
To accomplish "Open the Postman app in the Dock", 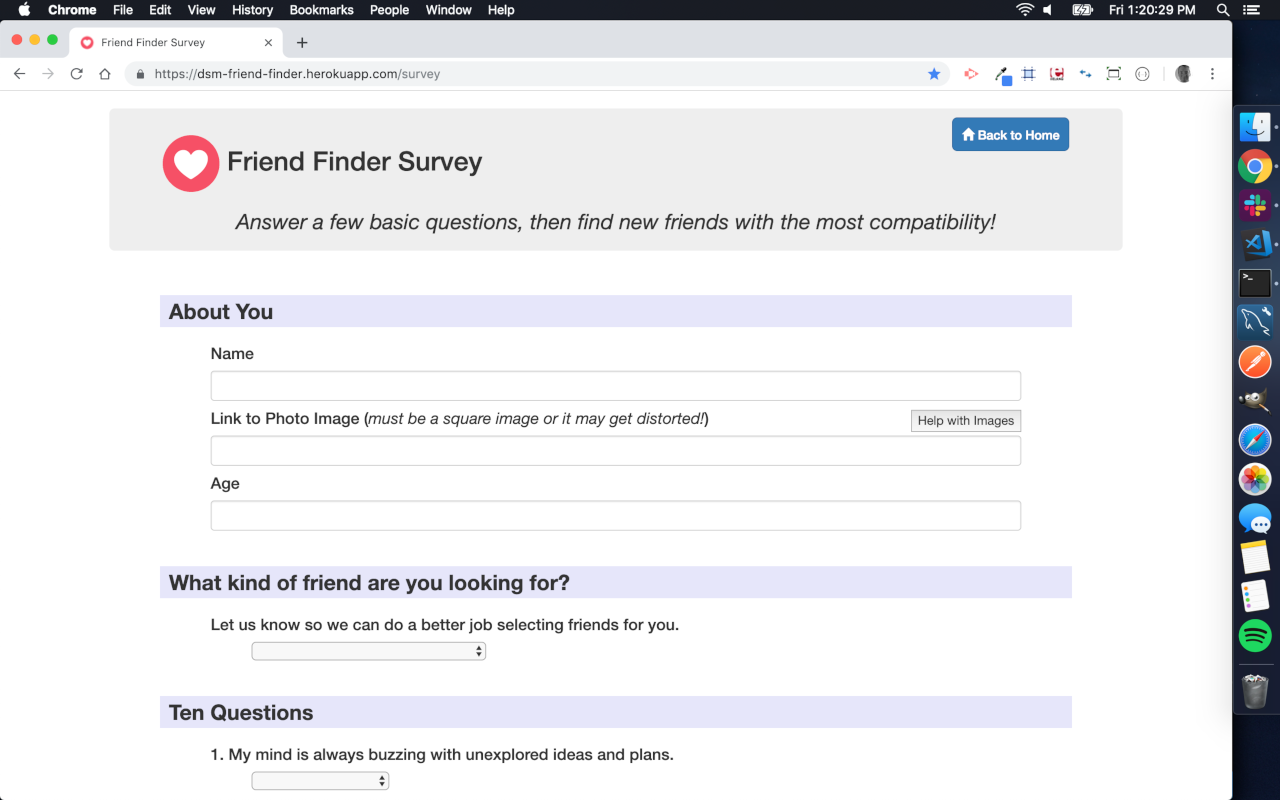I will (1255, 361).
